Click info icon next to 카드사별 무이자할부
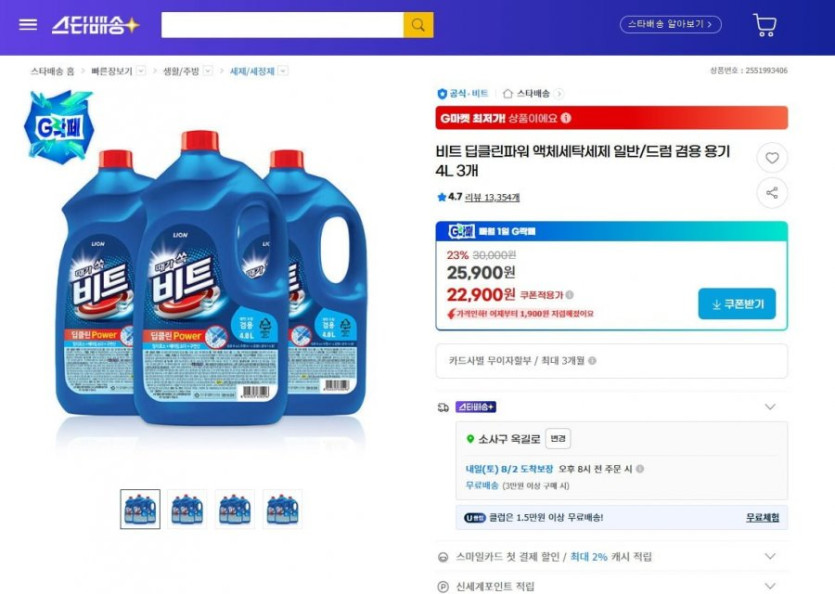Viewport: 835px width, 594px height. 592,361
